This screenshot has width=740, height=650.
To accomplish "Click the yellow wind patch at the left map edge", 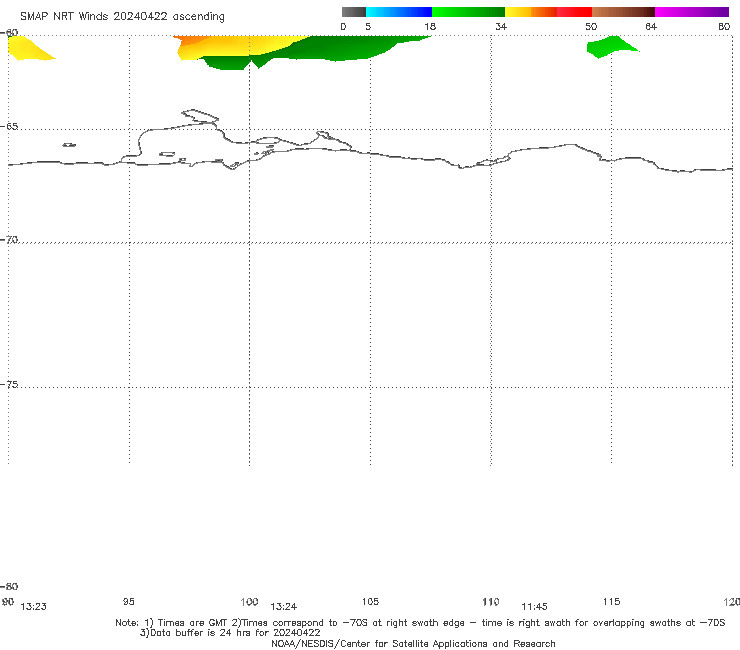I will pos(26,49).
